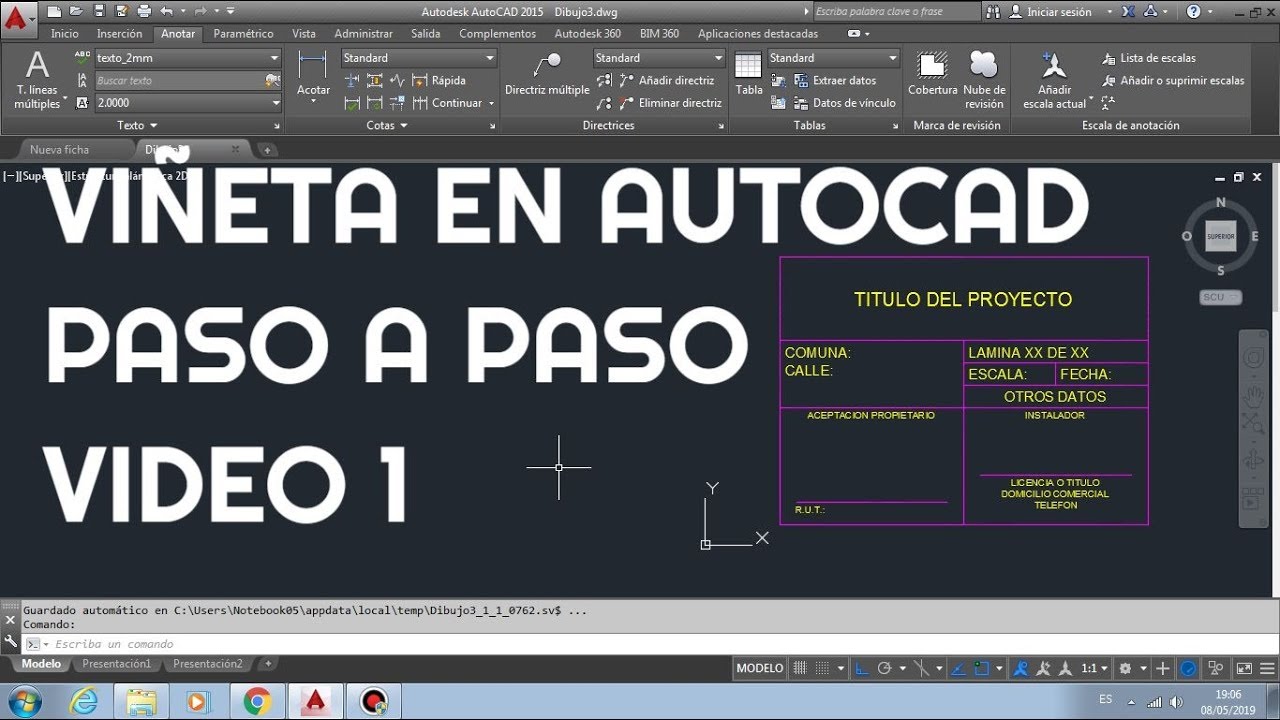Toggle polar tracking in status bar

point(884,668)
